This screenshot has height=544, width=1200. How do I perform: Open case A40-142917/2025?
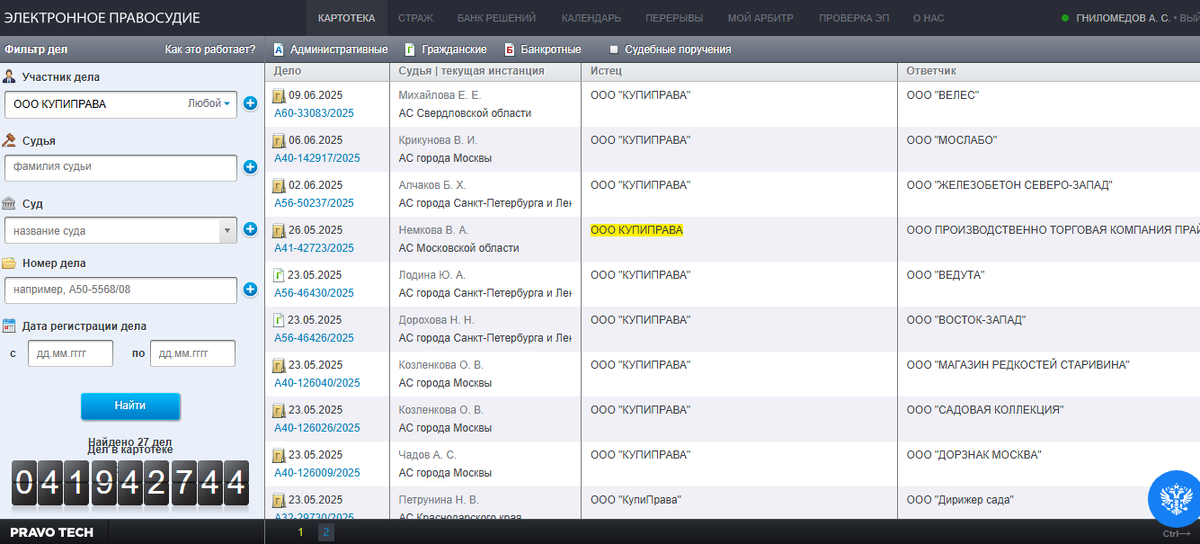pos(317,158)
